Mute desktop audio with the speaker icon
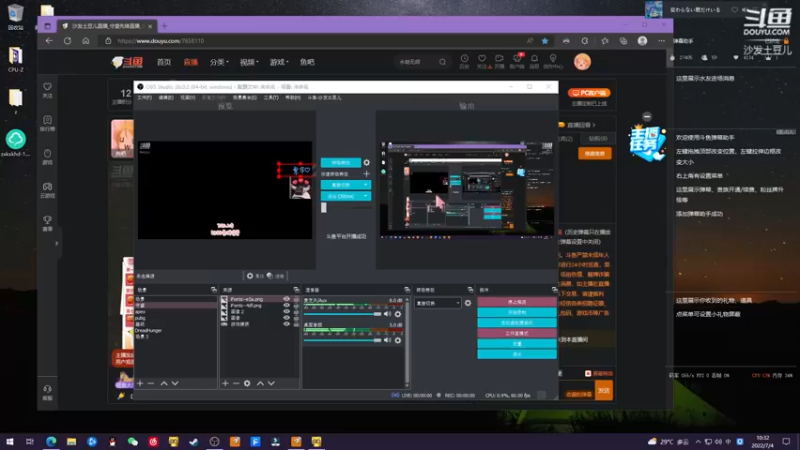The image size is (800, 450). [387, 340]
